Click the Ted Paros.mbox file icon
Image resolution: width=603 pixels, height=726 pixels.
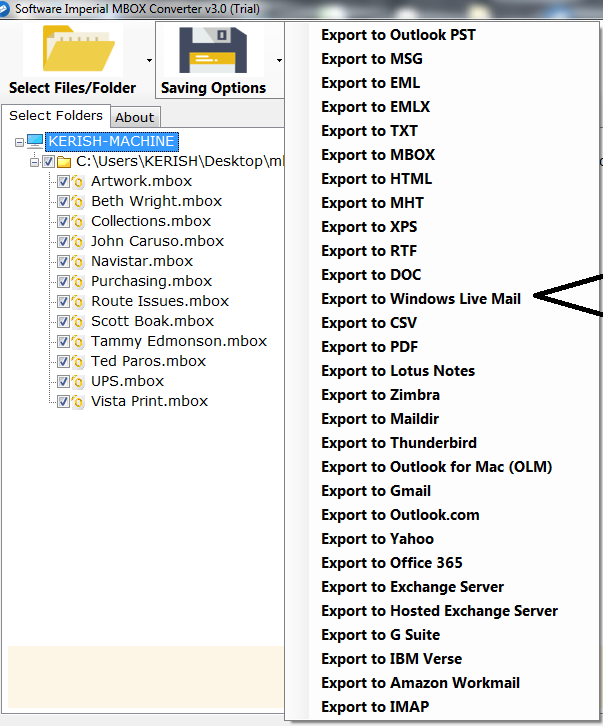tap(78, 362)
